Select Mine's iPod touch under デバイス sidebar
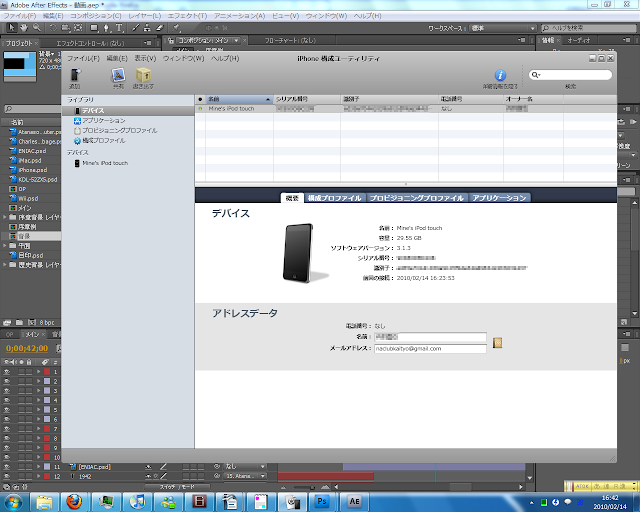Screen dimensions: 640x512 click(105, 163)
